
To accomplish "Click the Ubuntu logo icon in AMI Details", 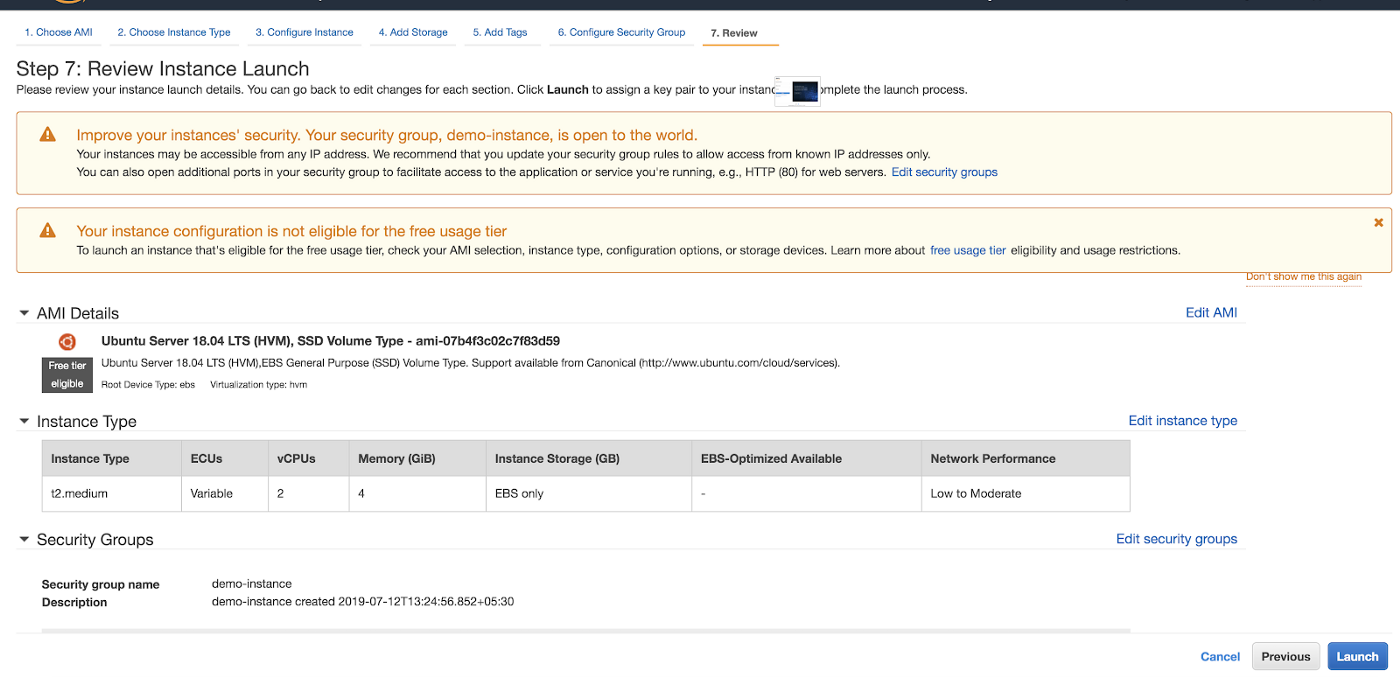I will click(x=67, y=342).
